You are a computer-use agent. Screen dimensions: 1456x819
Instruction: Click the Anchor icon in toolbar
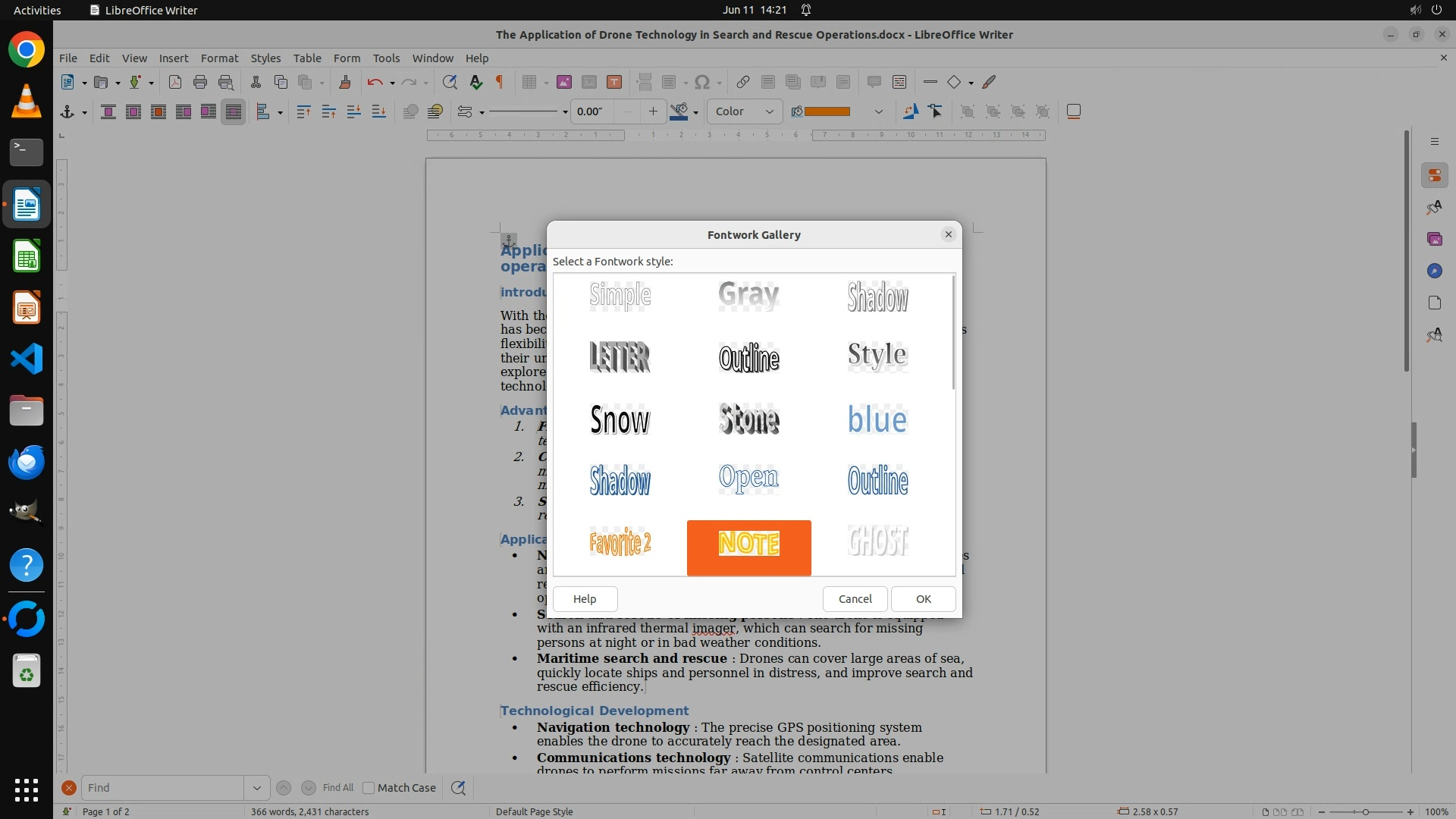click(x=67, y=112)
